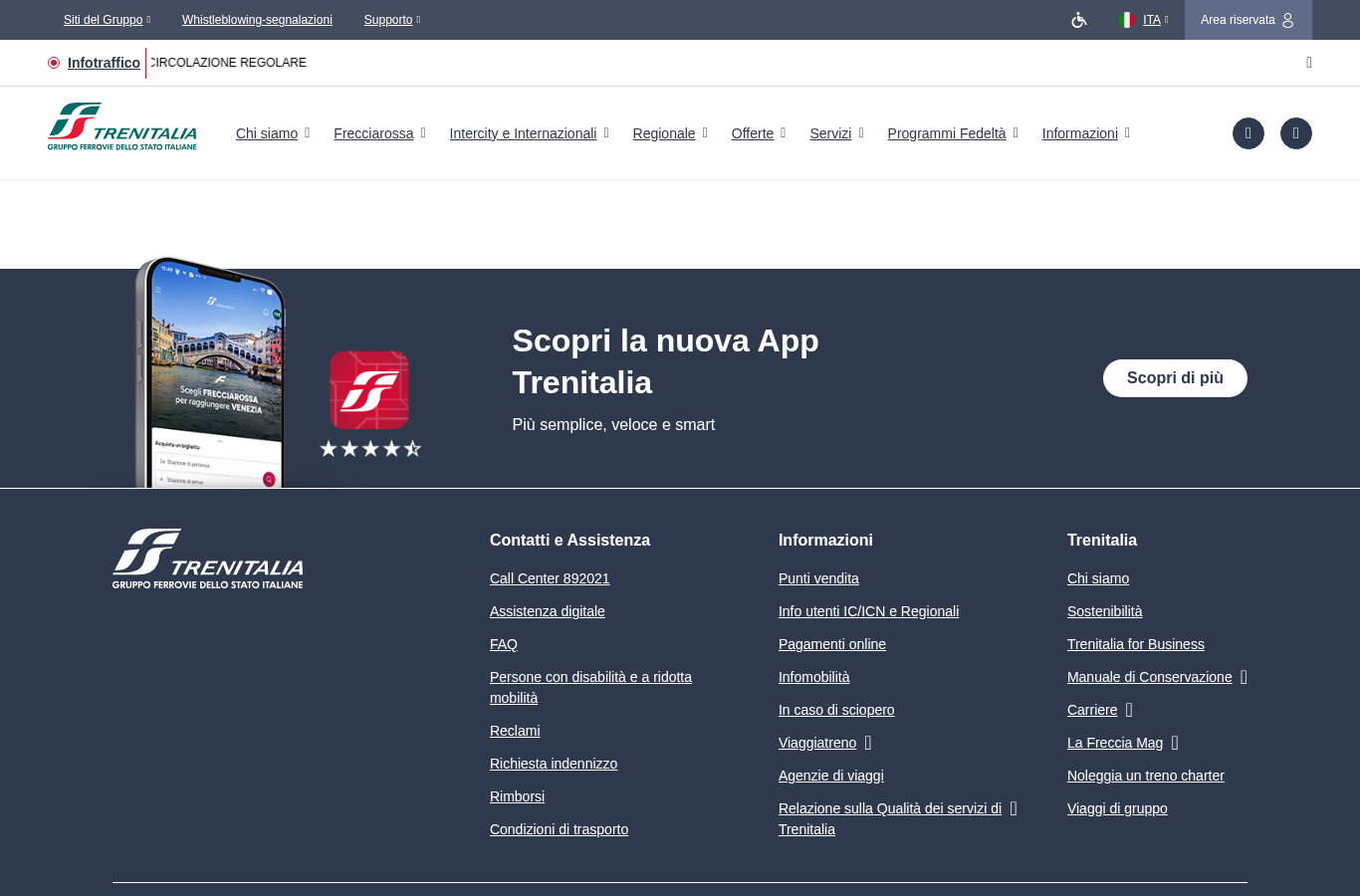This screenshot has height=896, width=1360.
Task: Open the Richiesta indennizzo link
Action: [x=554, y=764]
